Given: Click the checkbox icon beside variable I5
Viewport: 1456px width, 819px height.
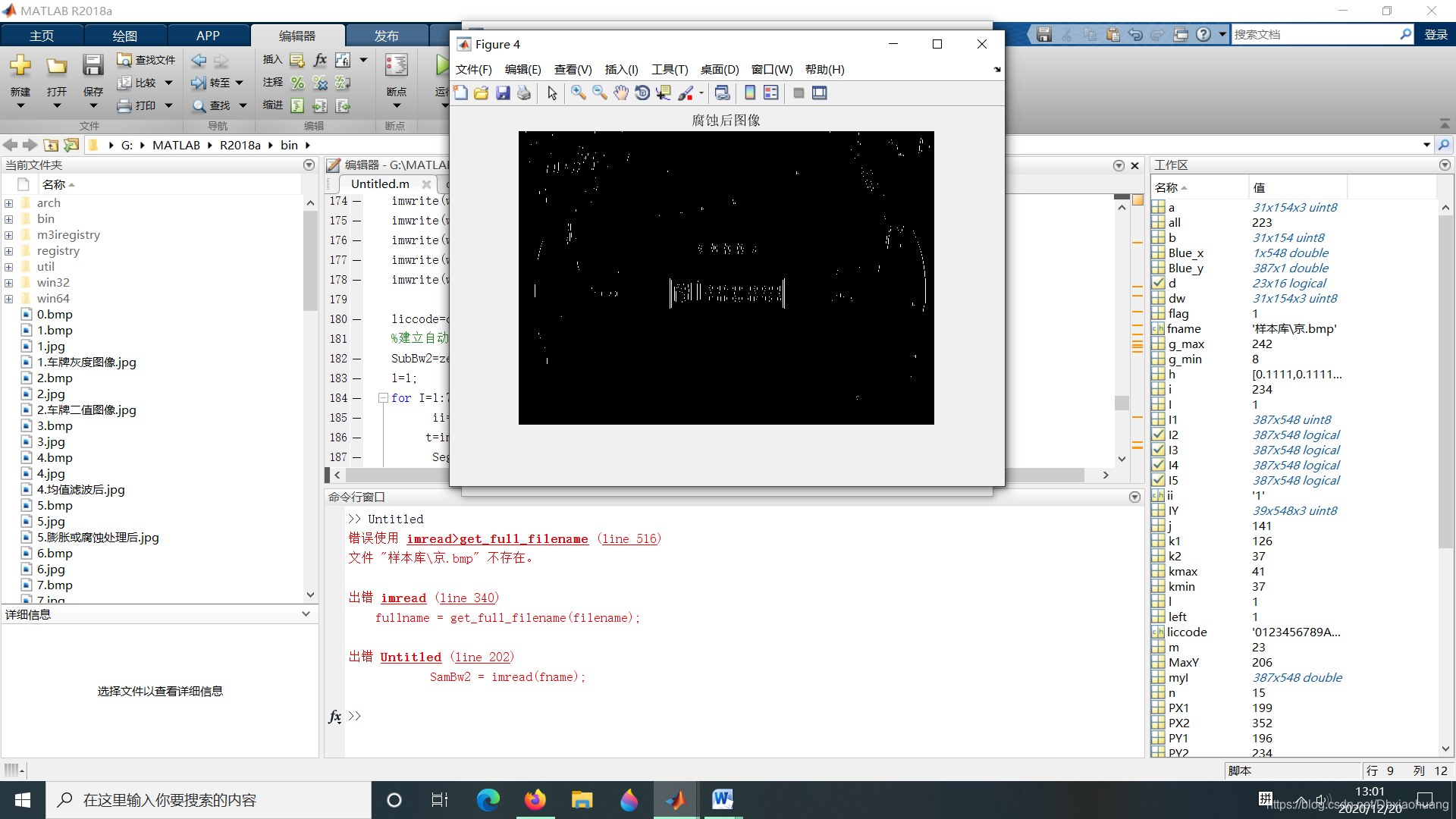Looking at the screenshot, I should [x=1158, y=480].
